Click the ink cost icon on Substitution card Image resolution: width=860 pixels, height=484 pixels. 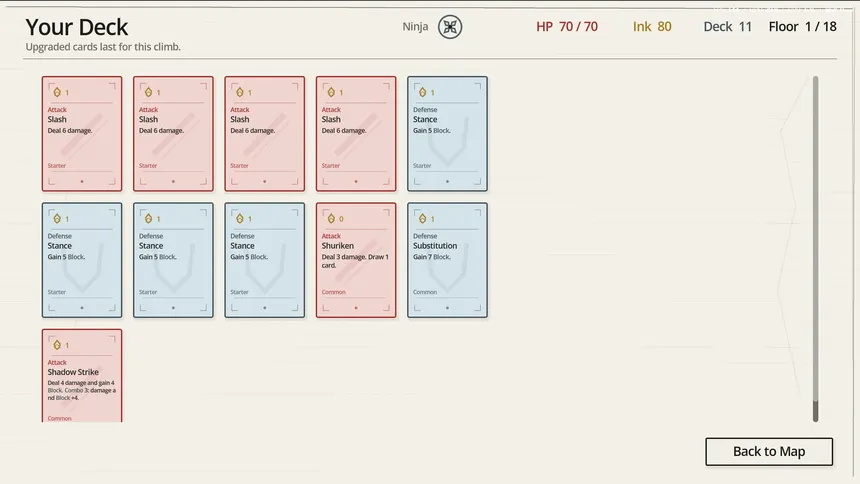point(422,218)
